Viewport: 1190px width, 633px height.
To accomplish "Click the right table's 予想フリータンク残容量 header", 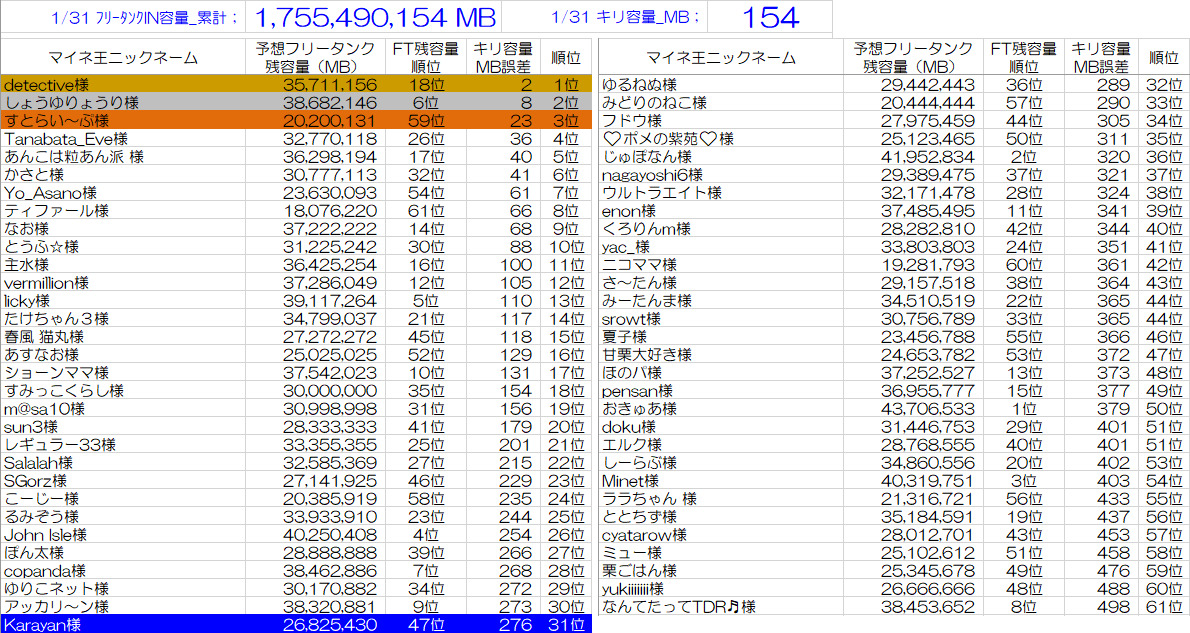I will click(915, 57).
